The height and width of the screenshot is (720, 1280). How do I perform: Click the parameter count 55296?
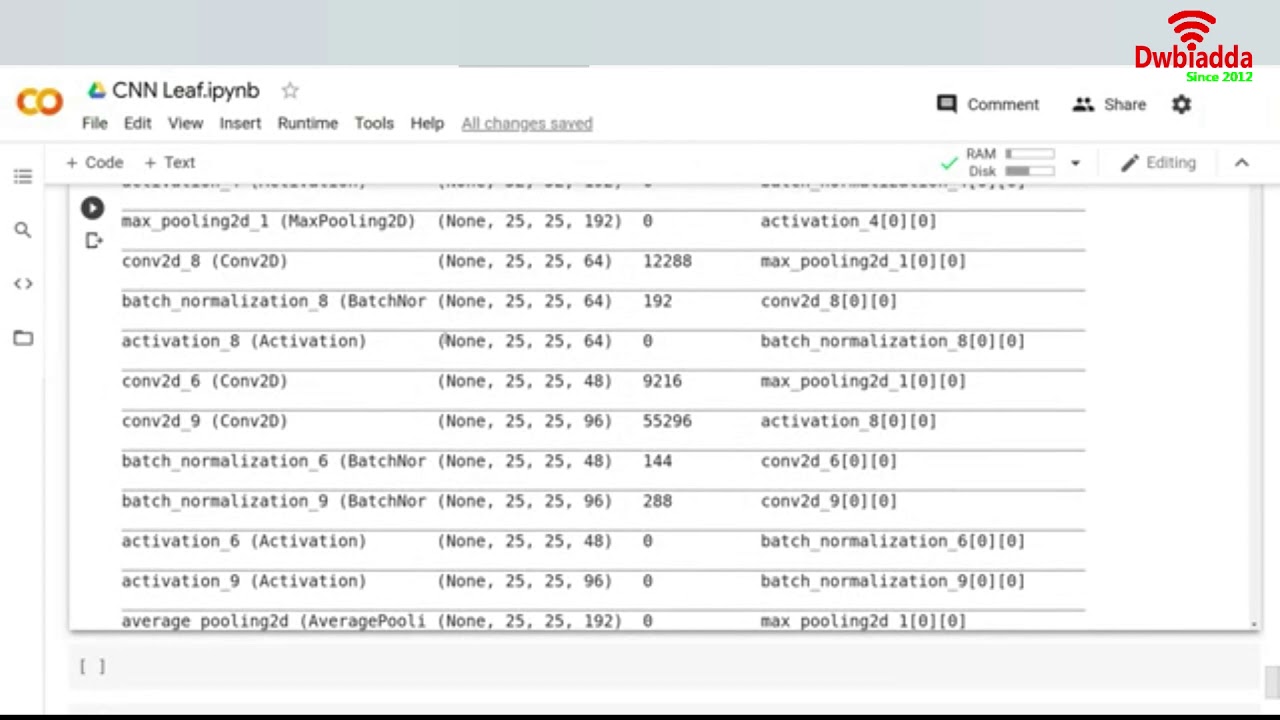[667, 421]
